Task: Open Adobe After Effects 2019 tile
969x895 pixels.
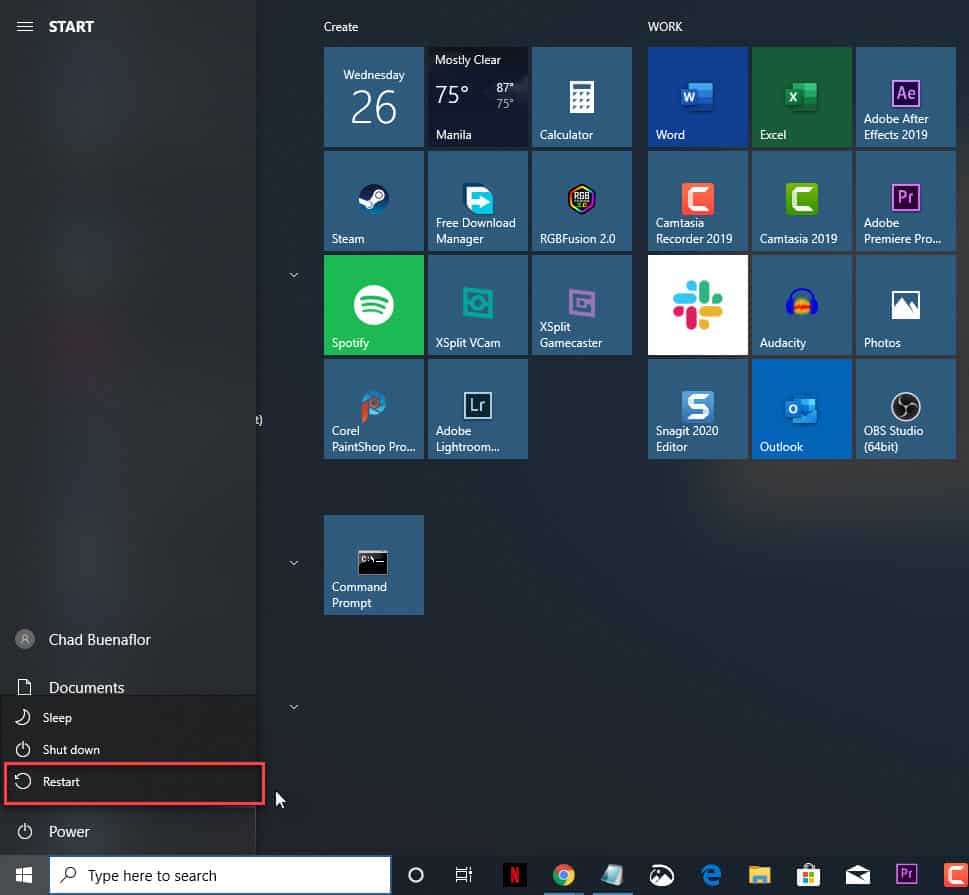Action: click(x=905, y=96)
